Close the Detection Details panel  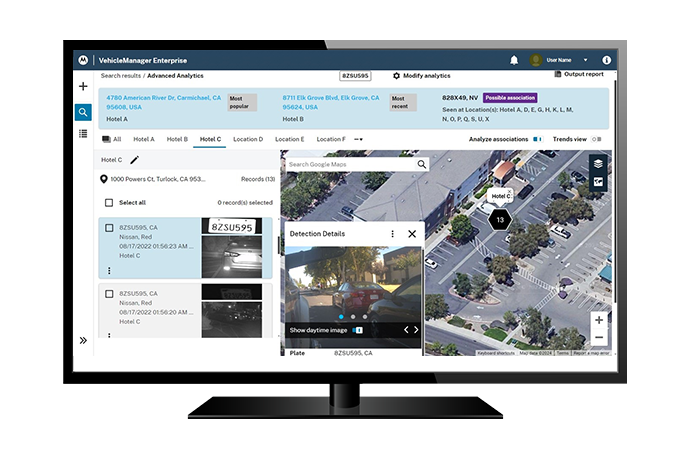(x=412, y=234)
